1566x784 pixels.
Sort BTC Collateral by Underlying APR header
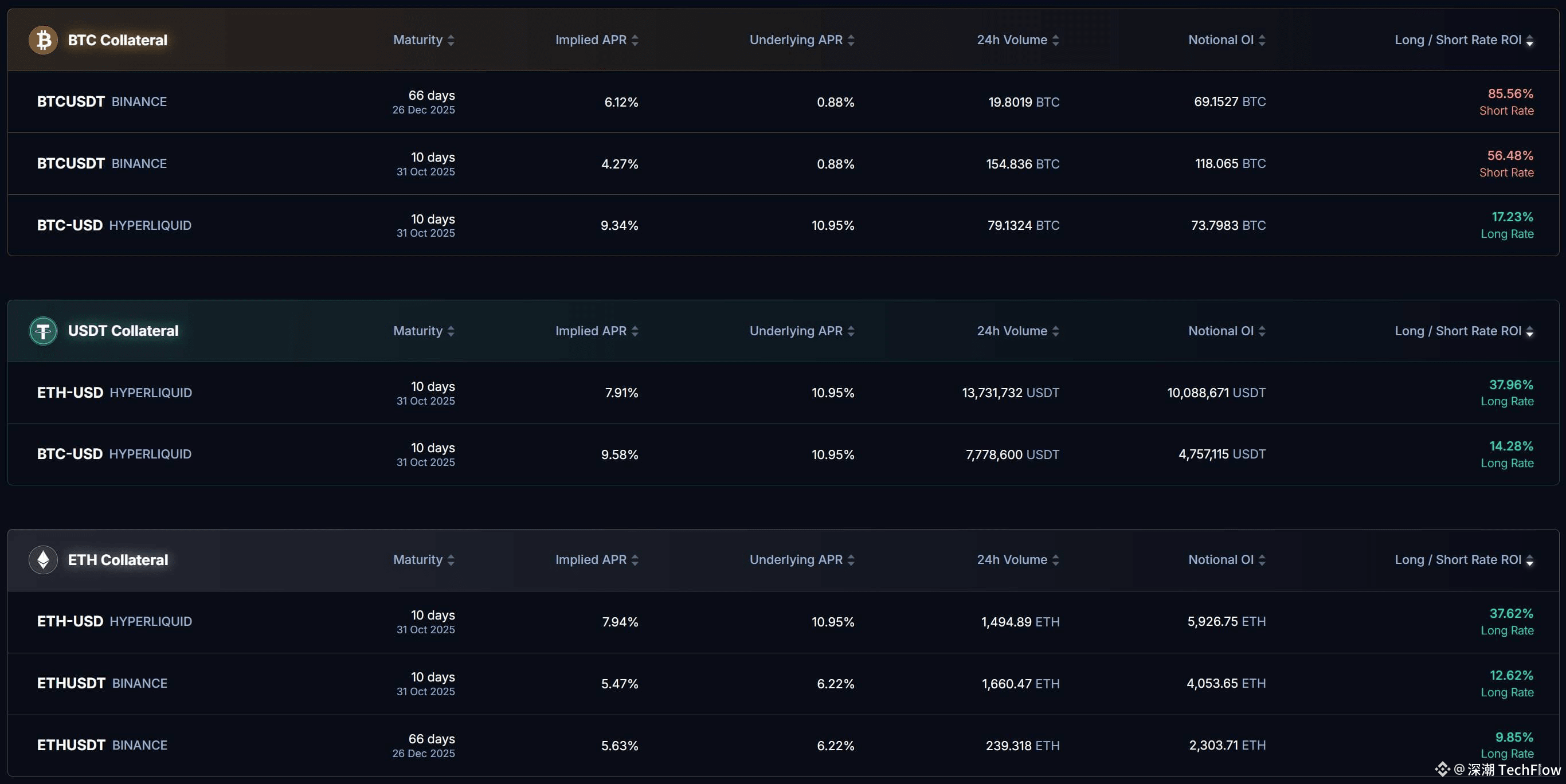795,40
